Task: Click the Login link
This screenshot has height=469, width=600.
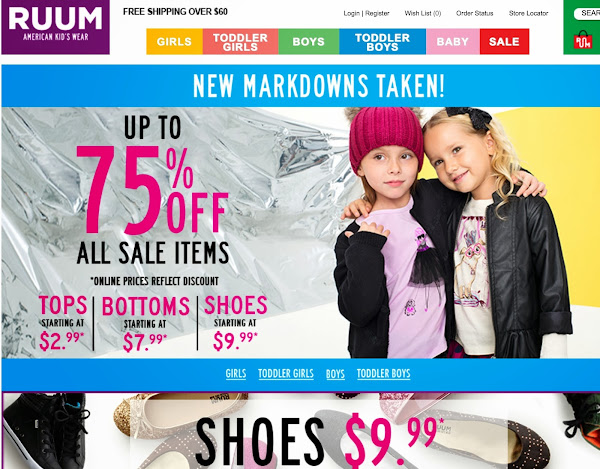Action: pyautogui.click(x=351, y=13)
